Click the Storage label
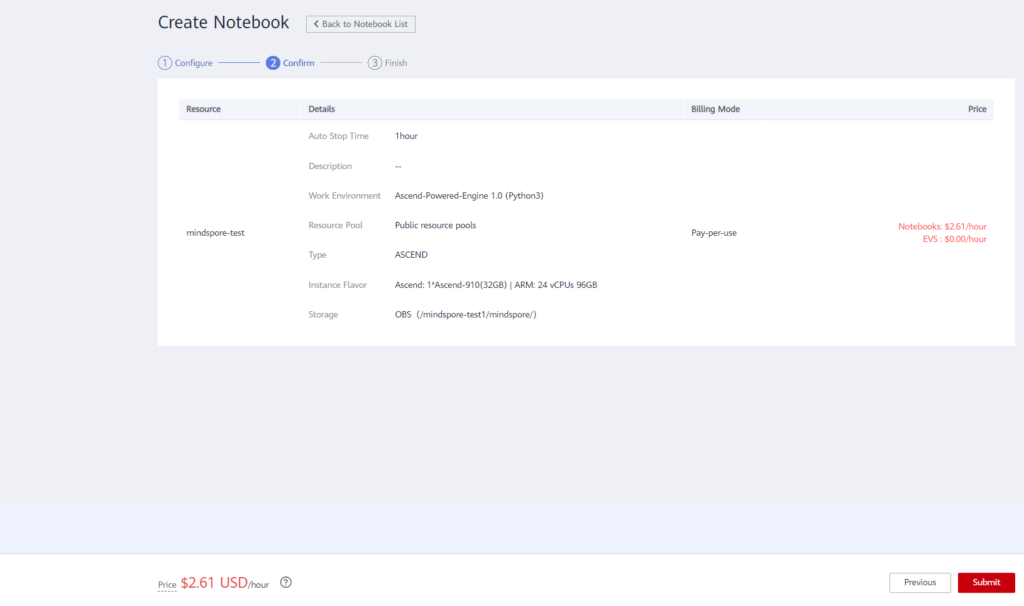 coord(323,315)
